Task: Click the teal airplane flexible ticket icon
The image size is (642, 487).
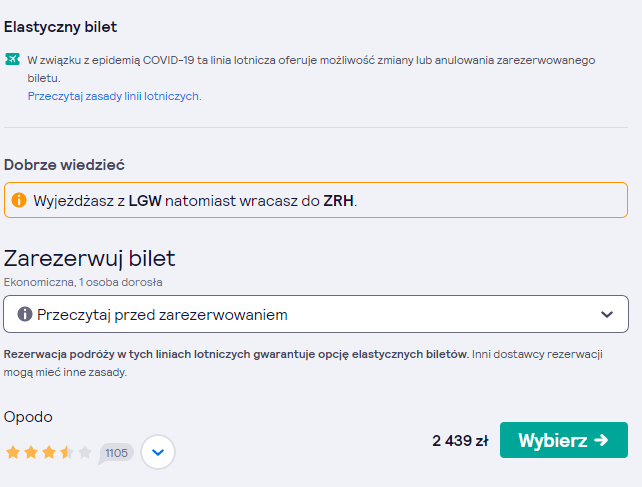Action: (x=12, y=59)
